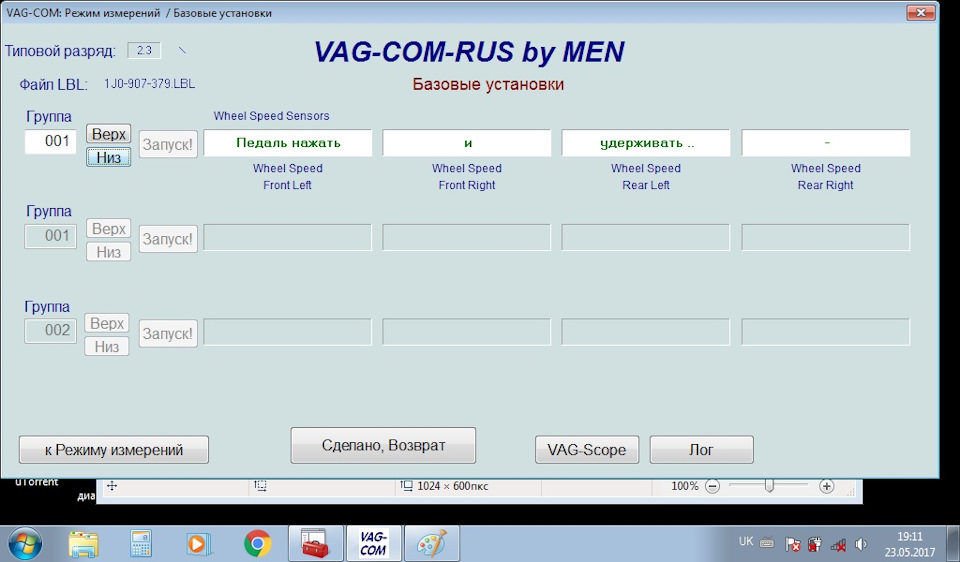Close the VAG-COM basic settings window
Screen dimensions: 960x562
[x=920, y=12]
